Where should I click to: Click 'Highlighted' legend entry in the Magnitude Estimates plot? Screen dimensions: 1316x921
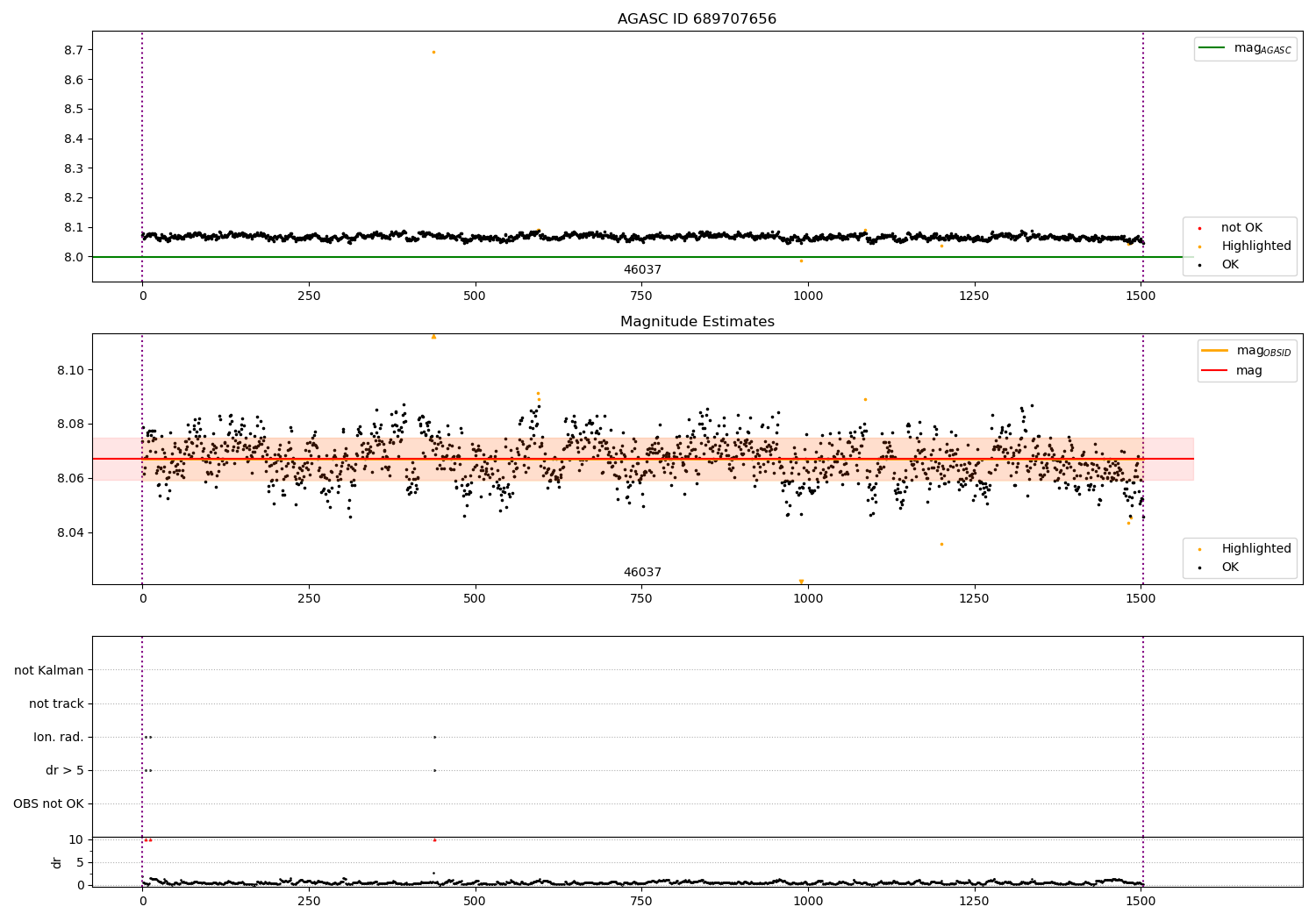pyautogui.click(x=1246, y=549)
